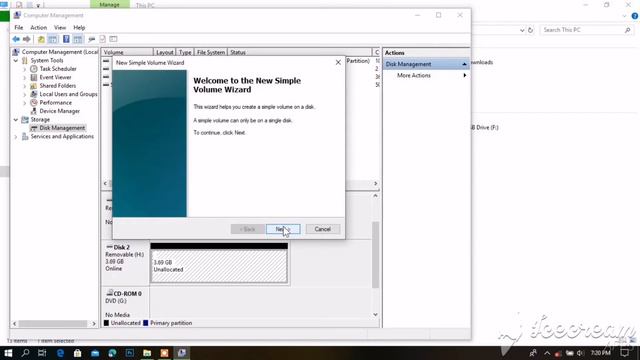Click the Shared Folders icon
The image size is (640, 360).
tap(34, 86)
